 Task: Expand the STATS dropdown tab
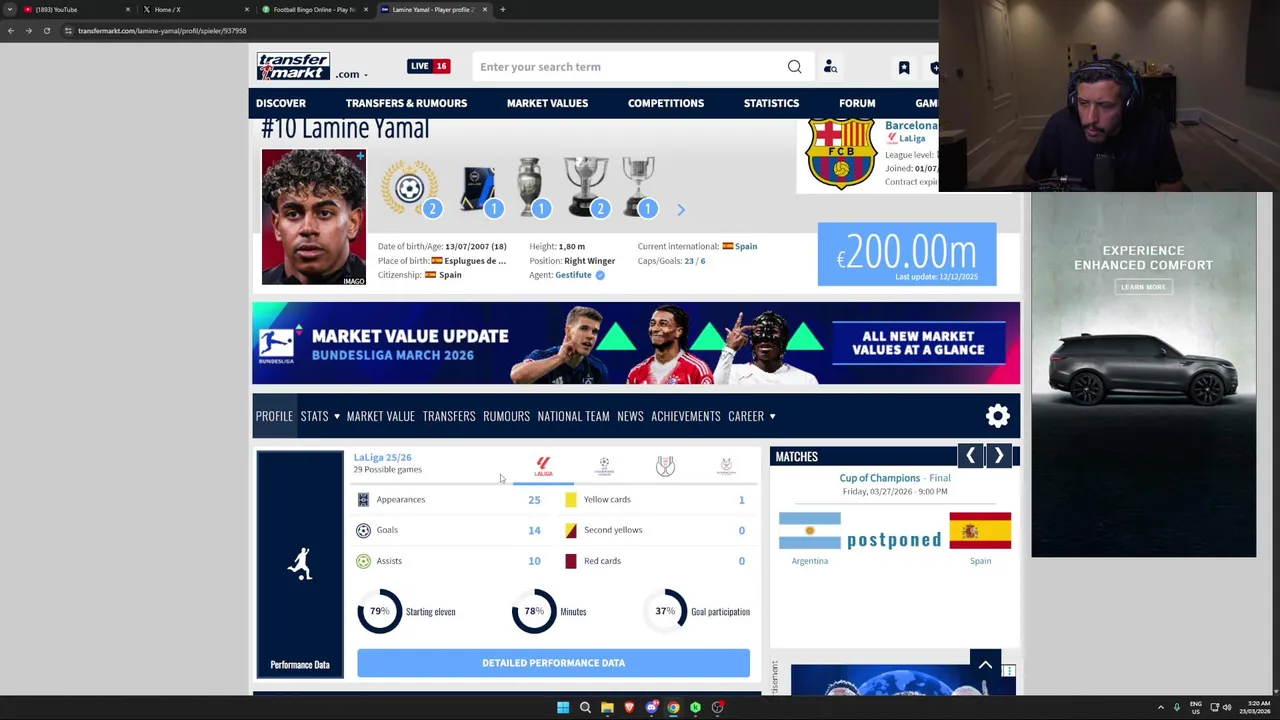click(320, 416)
